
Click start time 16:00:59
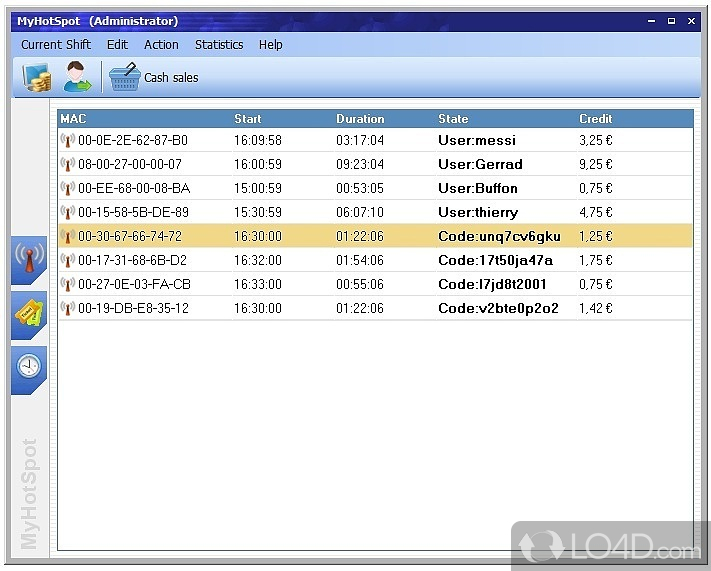258,164
